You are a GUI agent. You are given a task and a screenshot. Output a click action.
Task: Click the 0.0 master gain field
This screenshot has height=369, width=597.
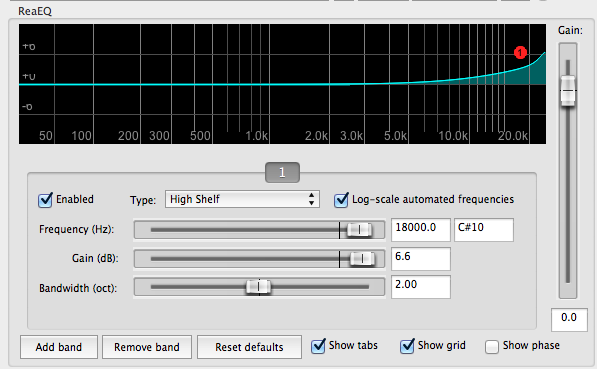569,319
